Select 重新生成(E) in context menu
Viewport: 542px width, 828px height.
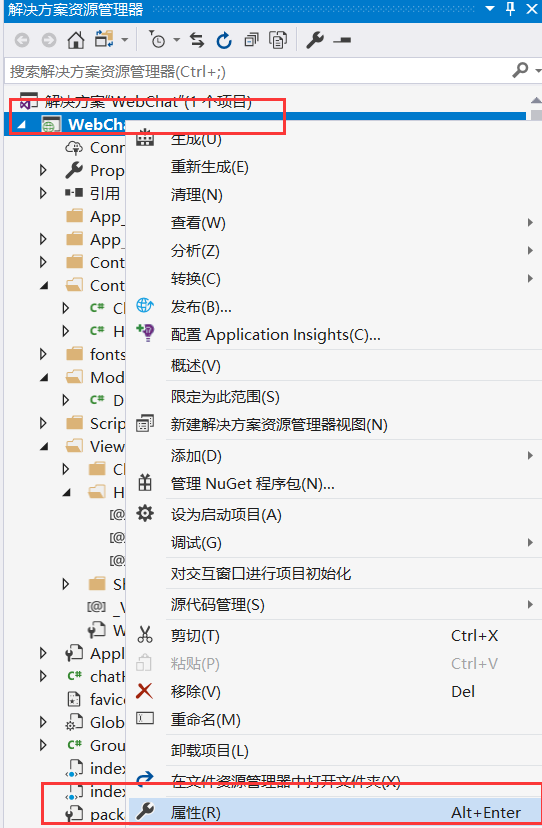click(210, 167)
